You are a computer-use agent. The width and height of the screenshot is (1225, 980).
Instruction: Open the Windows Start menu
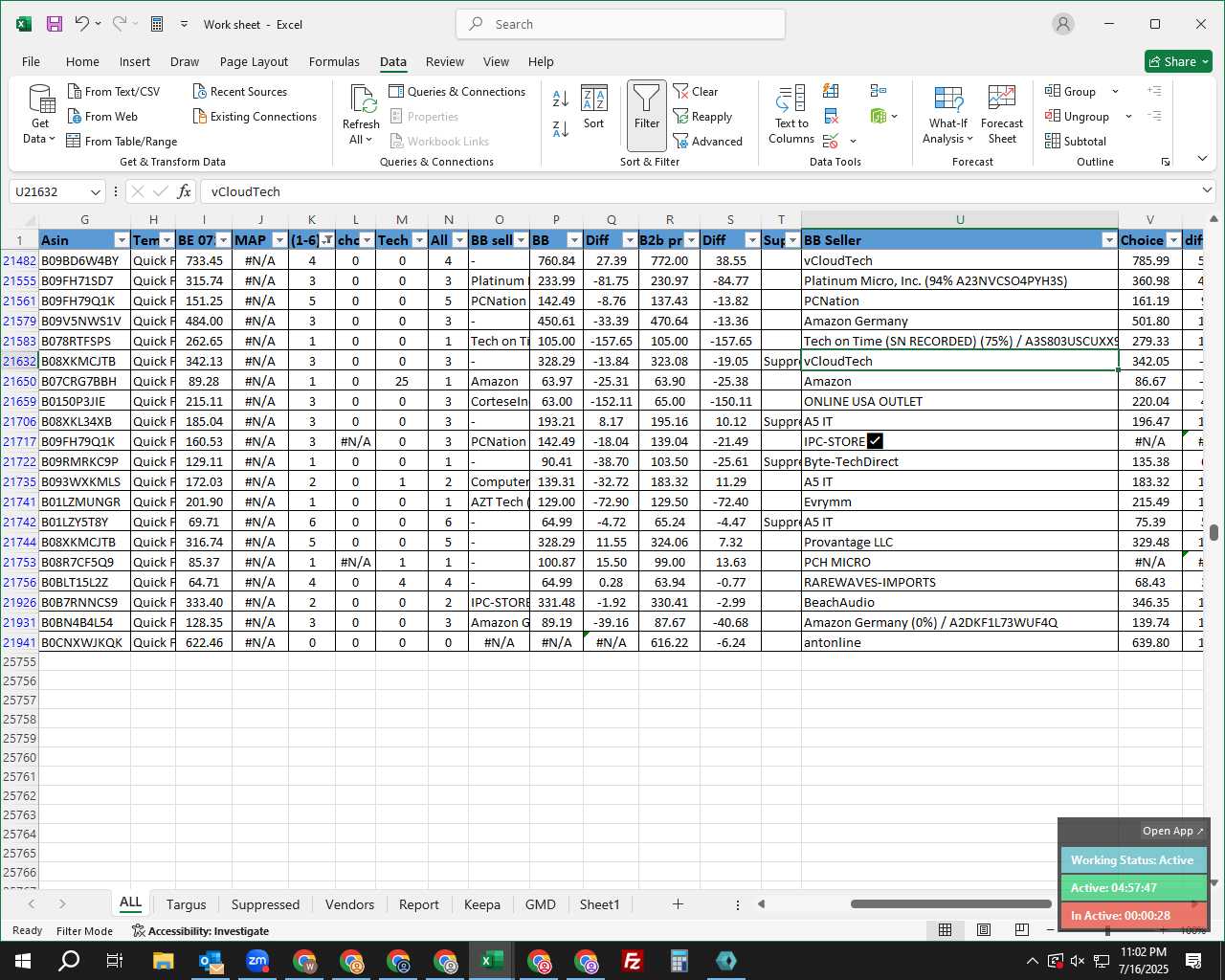(x=23, y=961)
